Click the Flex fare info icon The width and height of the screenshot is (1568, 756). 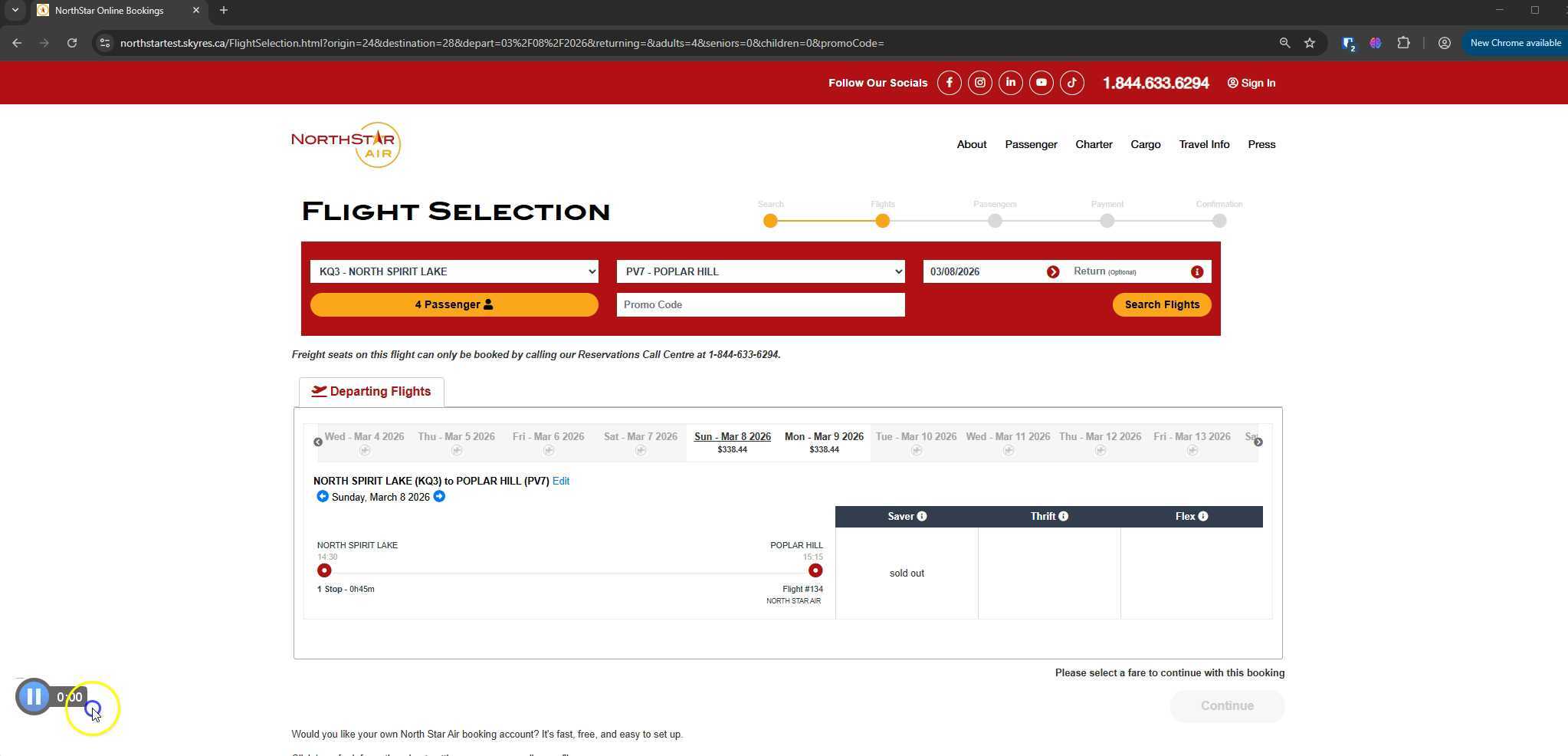coord(1203,517)
